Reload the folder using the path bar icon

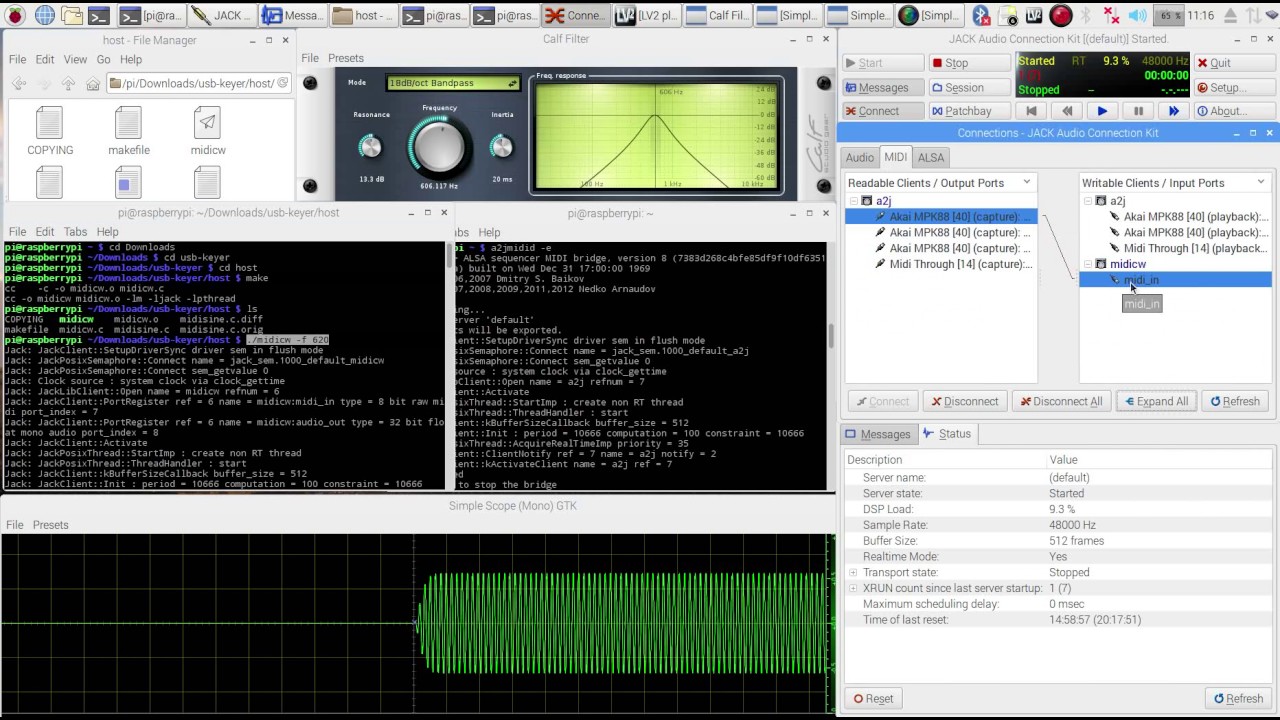pos(282,83)
